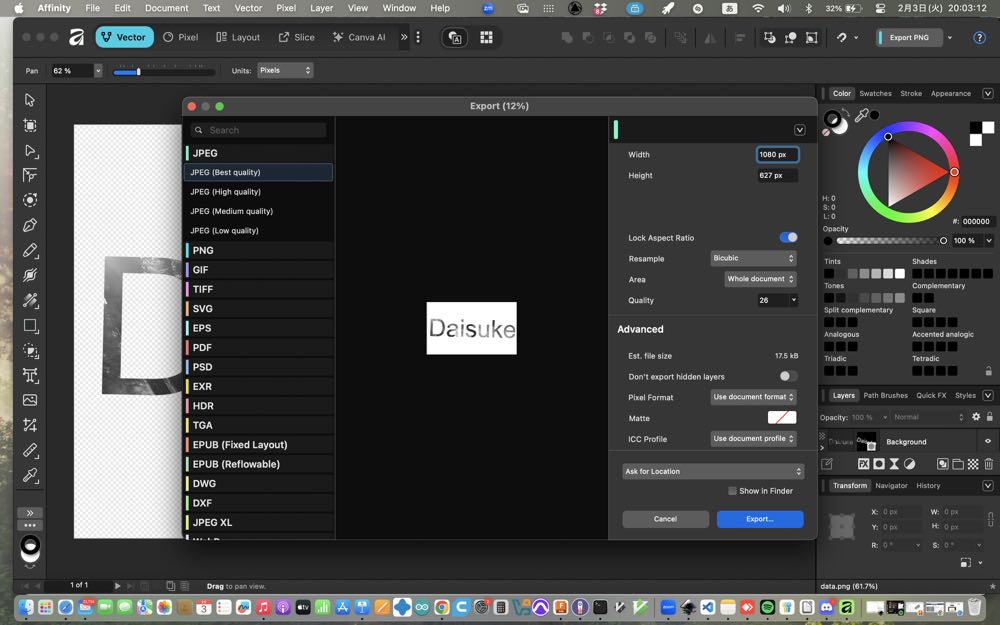Select the Move tool arrow
Screen dimensions: 1000x625
[30, 100]
